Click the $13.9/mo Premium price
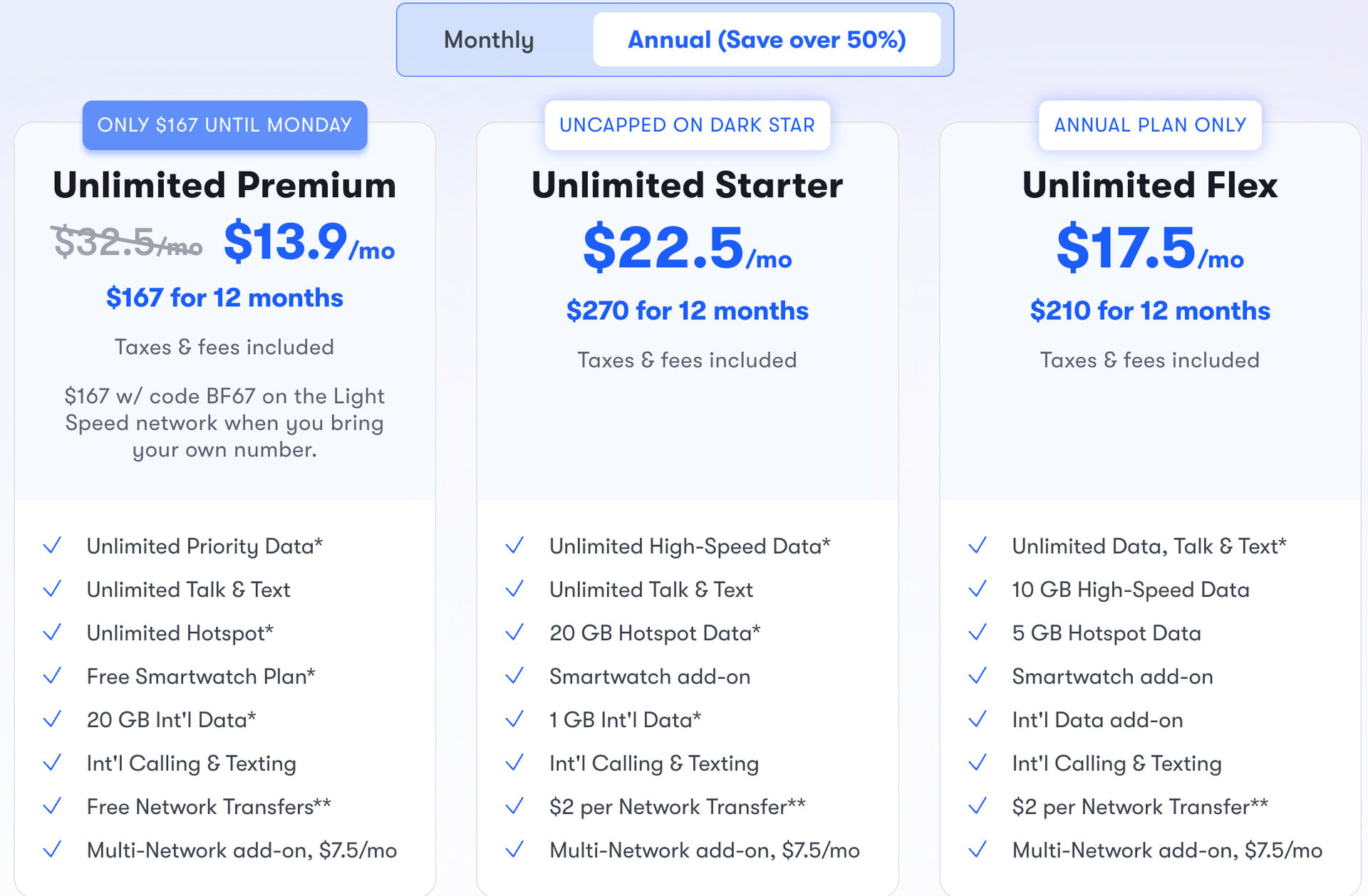This screenshot has width=1368, height=896. pyautogui.click(x=309, y=243)
